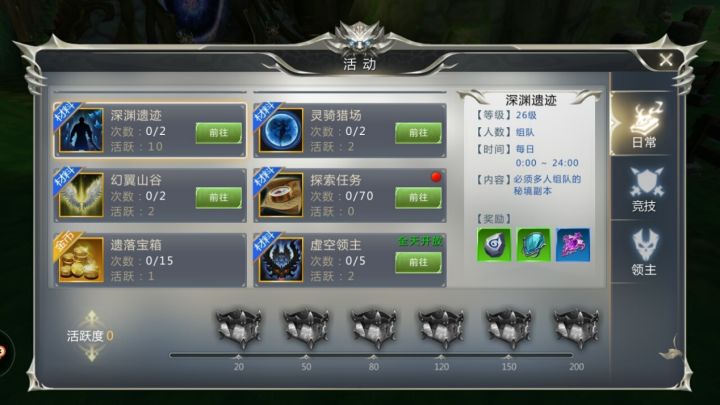Click the purple reward item icon
720x405 pixels.
(x=573, y=245)
